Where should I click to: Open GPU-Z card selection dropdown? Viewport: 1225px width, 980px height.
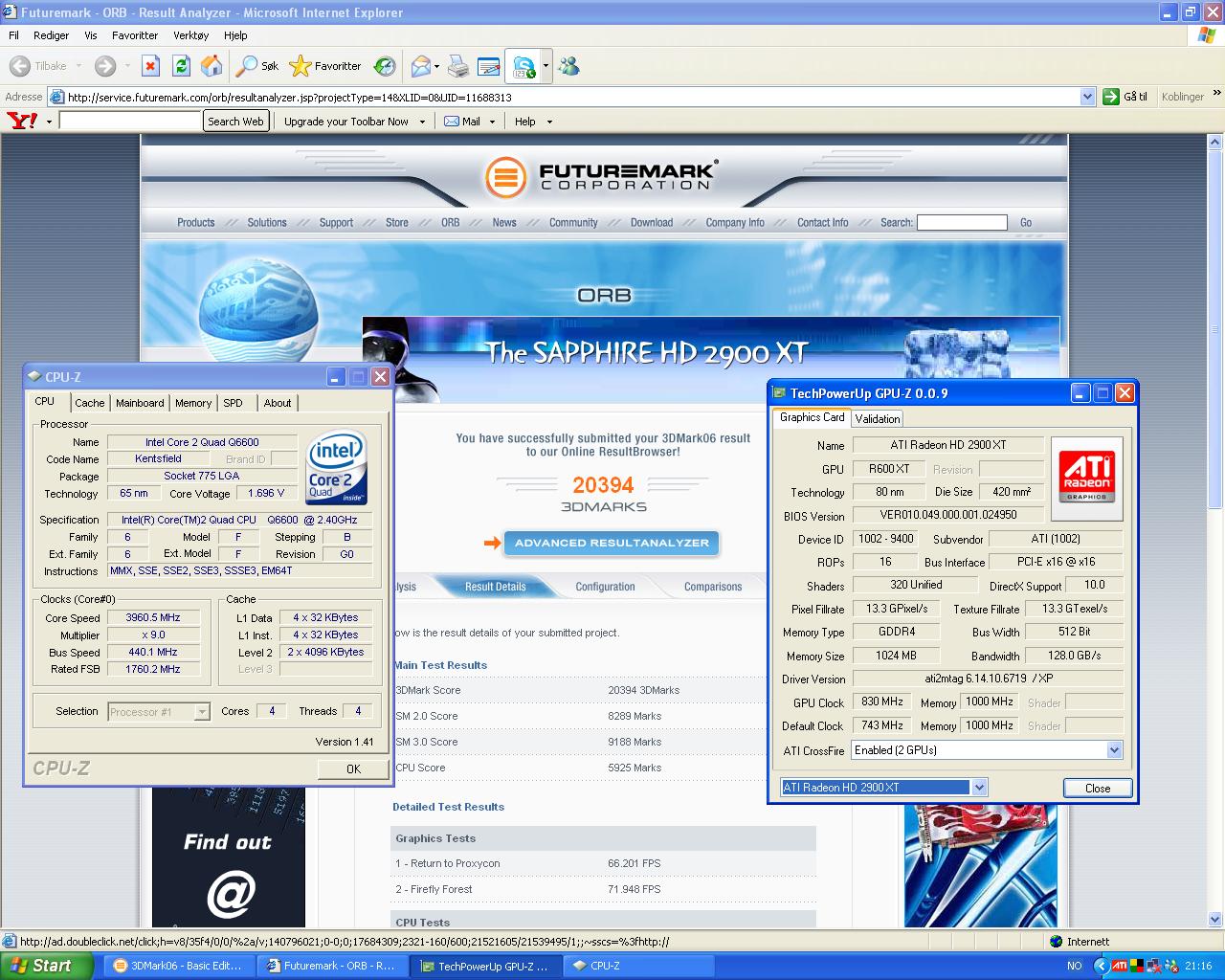point(979,788)
